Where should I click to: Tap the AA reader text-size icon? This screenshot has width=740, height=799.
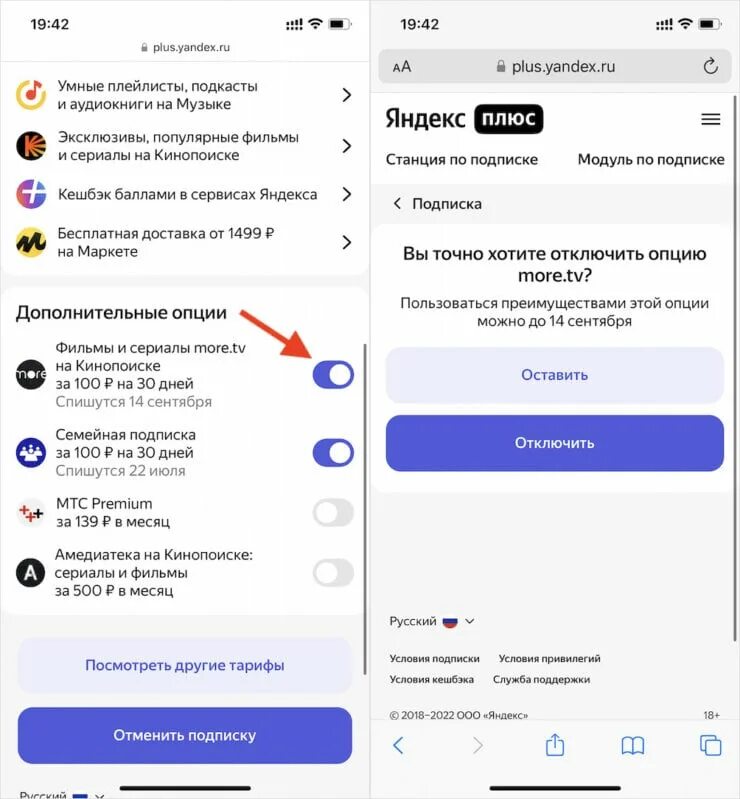coord(402,67)
